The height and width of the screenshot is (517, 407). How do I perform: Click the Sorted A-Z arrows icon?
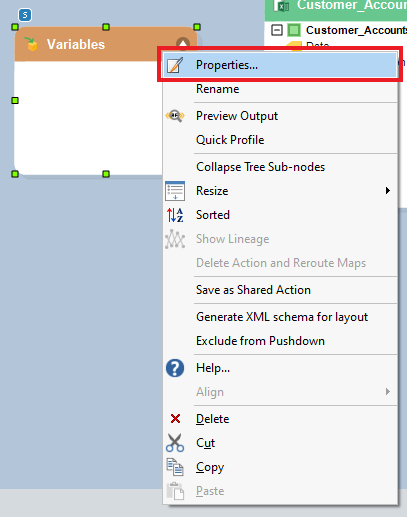(x=175, y=215)
